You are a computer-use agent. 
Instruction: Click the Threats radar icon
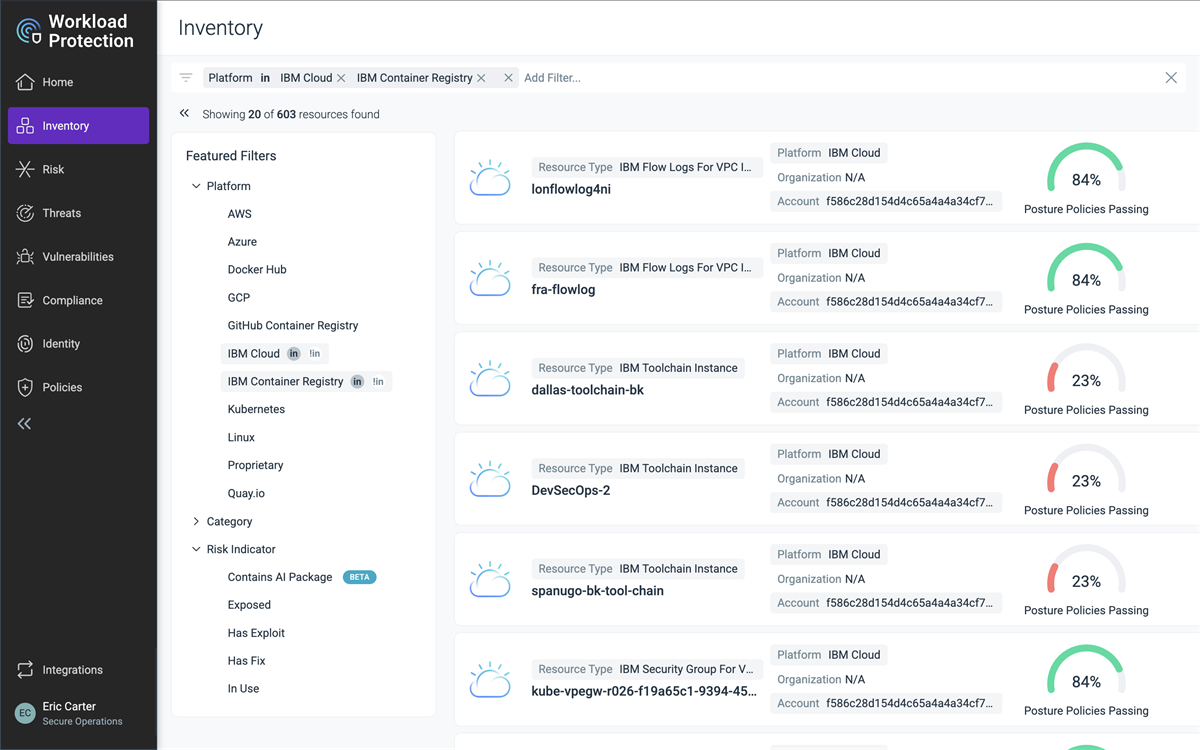tap(25, 213)
